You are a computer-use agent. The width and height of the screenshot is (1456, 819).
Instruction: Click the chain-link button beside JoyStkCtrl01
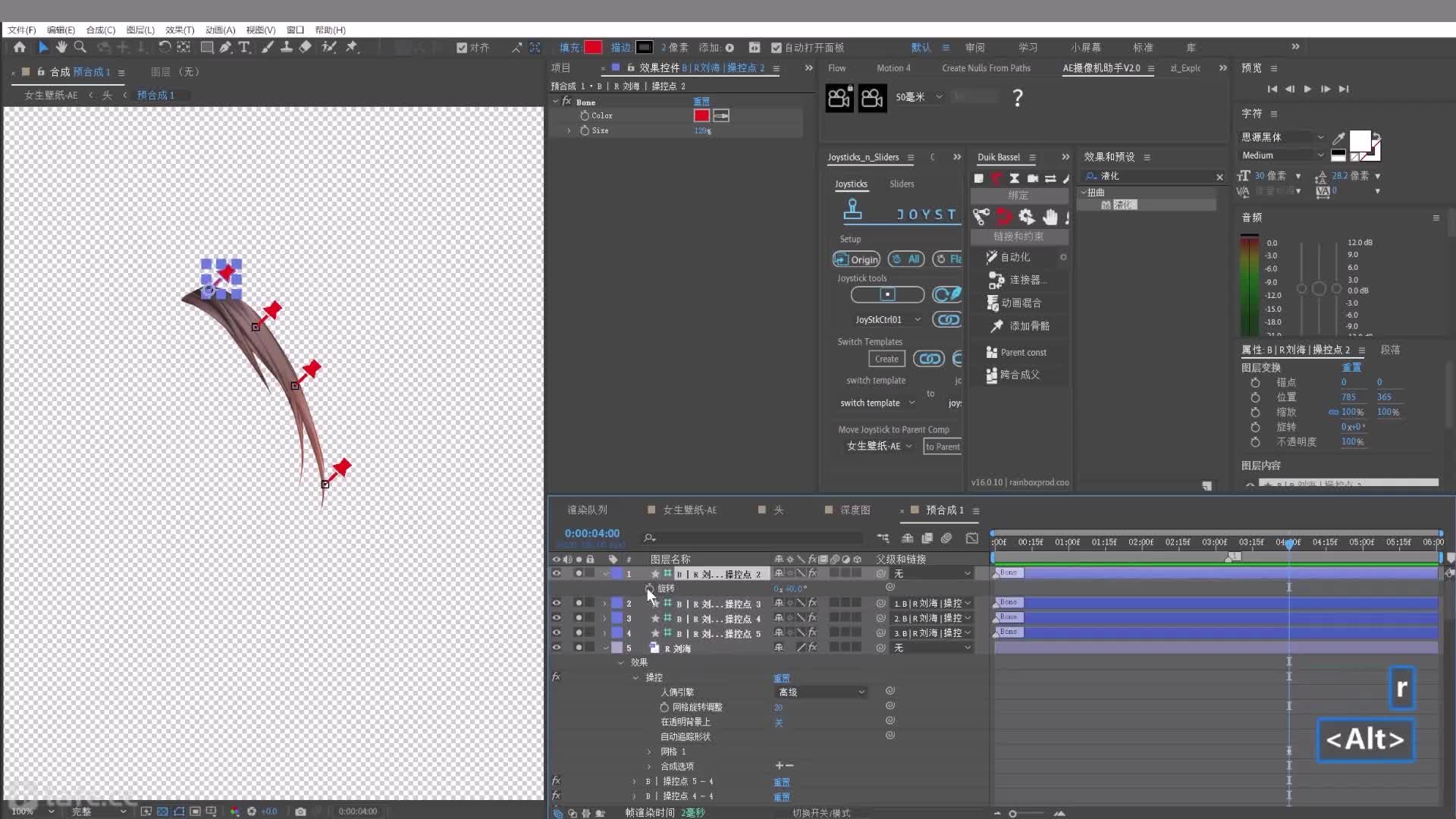pos(947,319)
